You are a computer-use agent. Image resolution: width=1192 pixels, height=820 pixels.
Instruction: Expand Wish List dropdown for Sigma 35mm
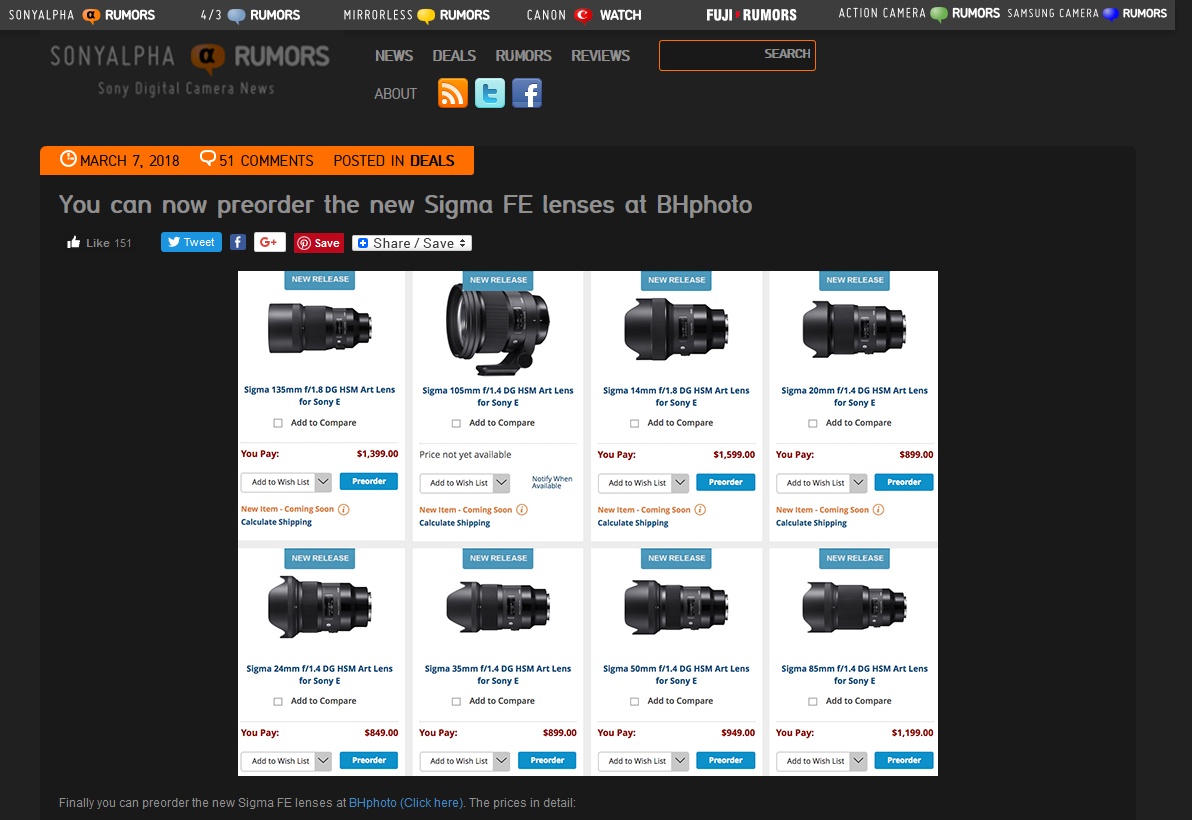point(502,761)
